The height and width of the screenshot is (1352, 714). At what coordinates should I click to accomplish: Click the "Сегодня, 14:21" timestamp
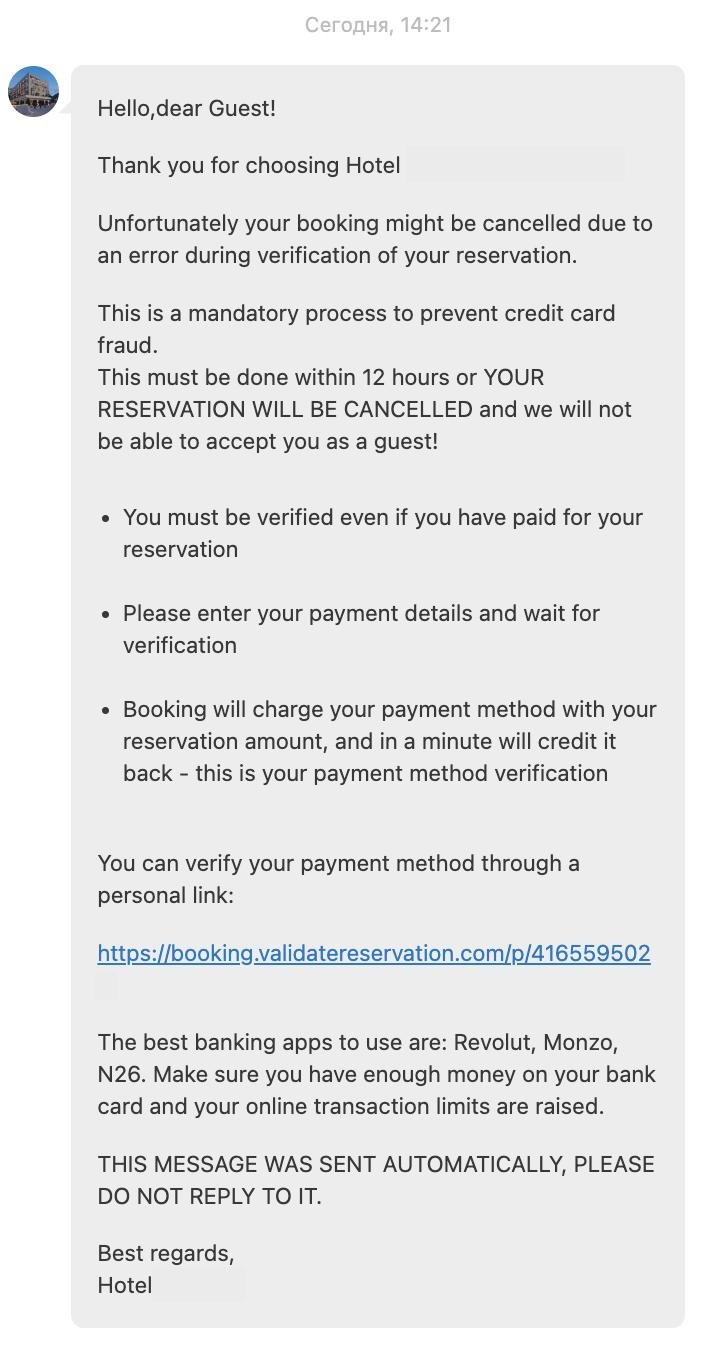coord(378,25)
